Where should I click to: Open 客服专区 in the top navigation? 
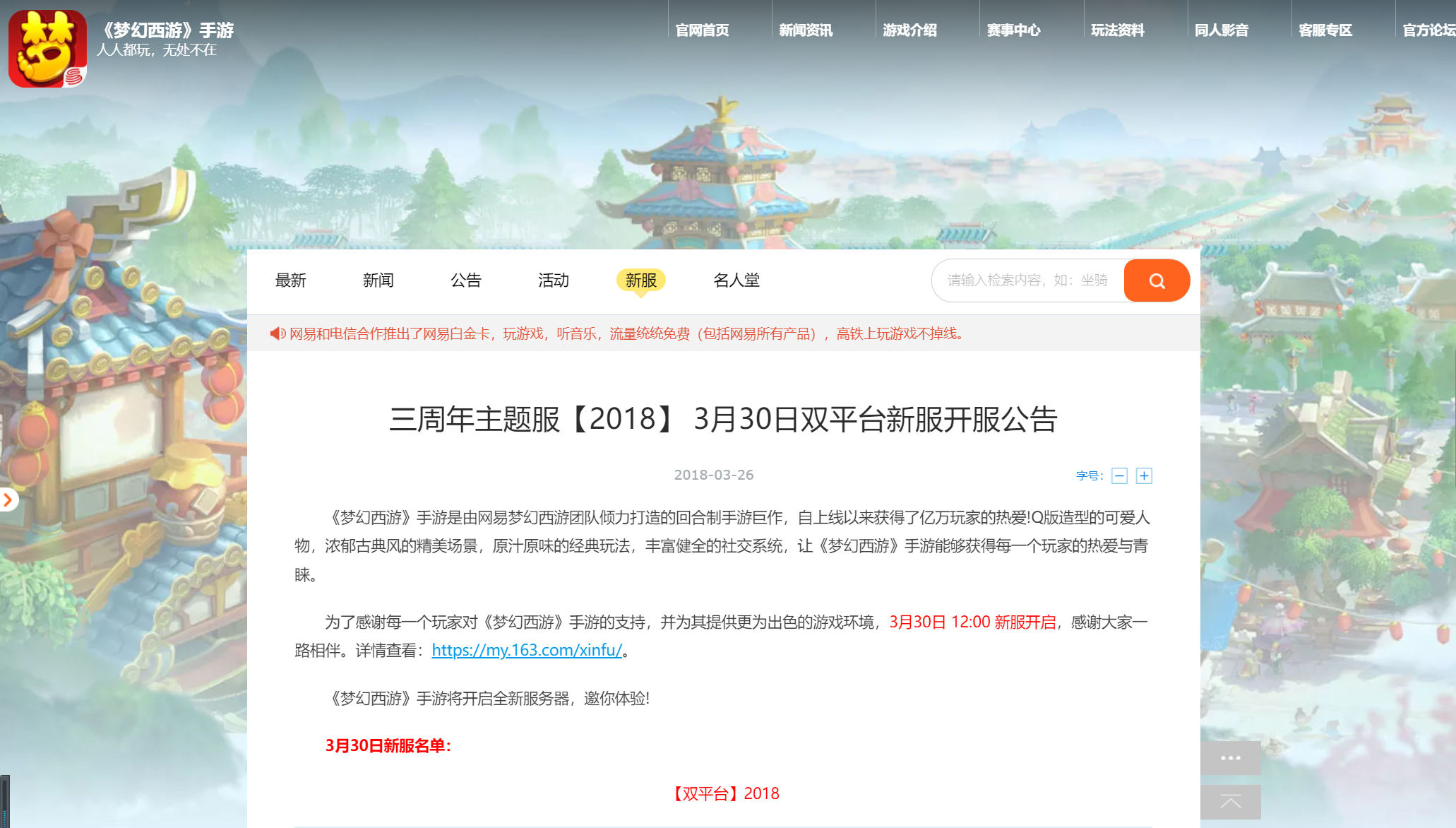click(1325, 30)
